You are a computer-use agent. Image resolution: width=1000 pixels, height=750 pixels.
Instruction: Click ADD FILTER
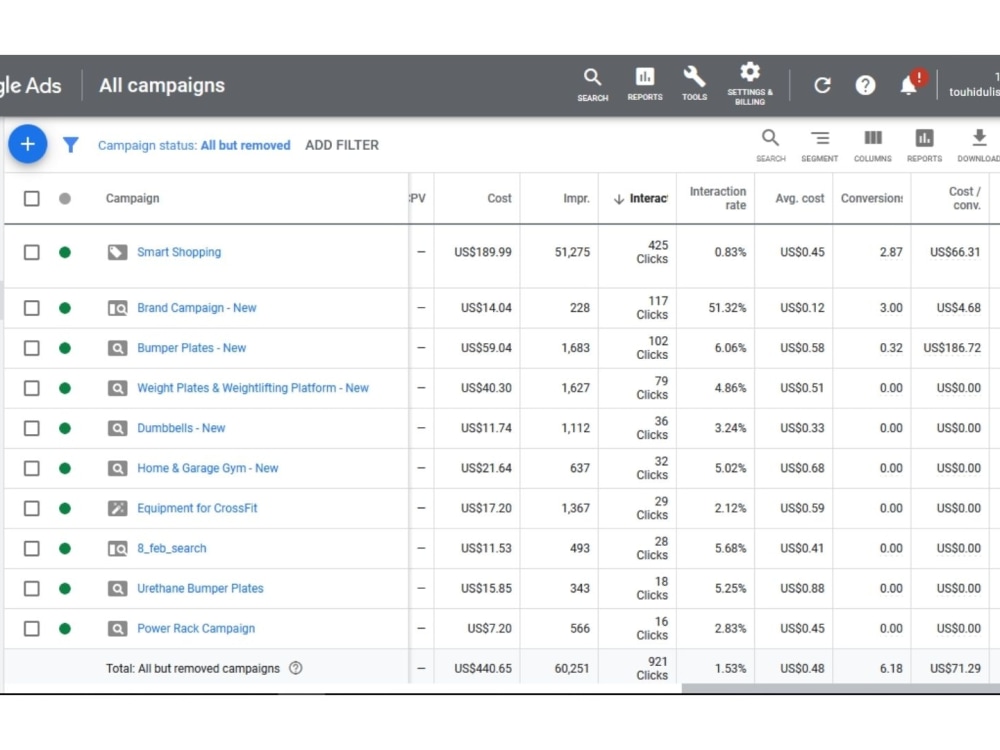(342, 145)
